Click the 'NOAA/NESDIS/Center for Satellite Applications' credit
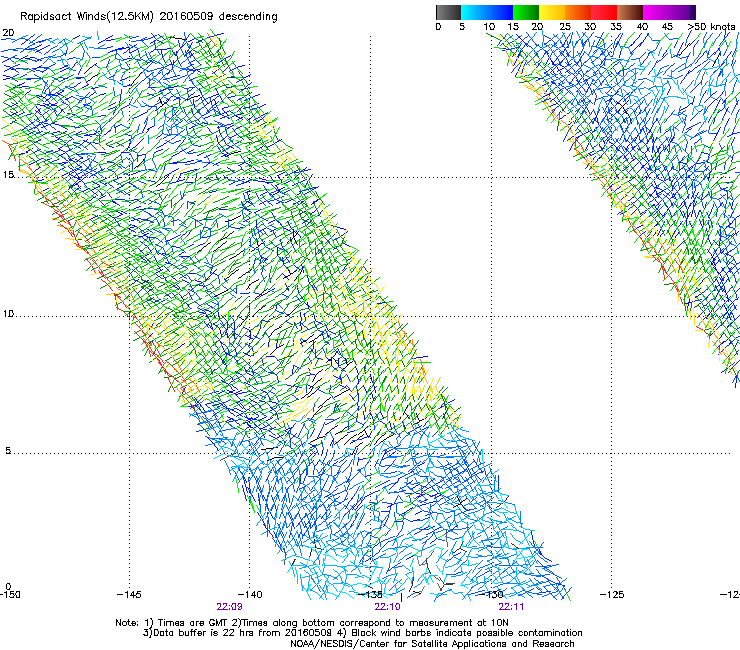The width and height of the screenshot is (740, 650). click(x=399, y=644)
